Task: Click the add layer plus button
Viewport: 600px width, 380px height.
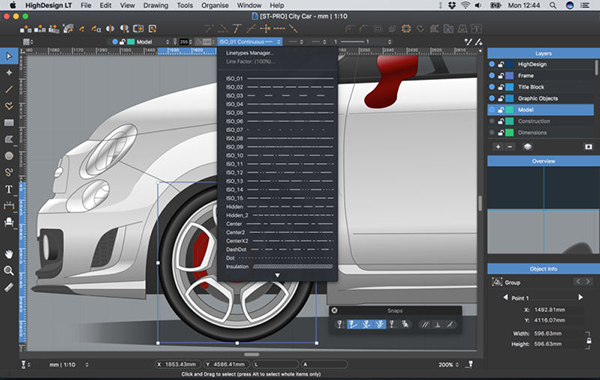Action: tap(498, 147)
